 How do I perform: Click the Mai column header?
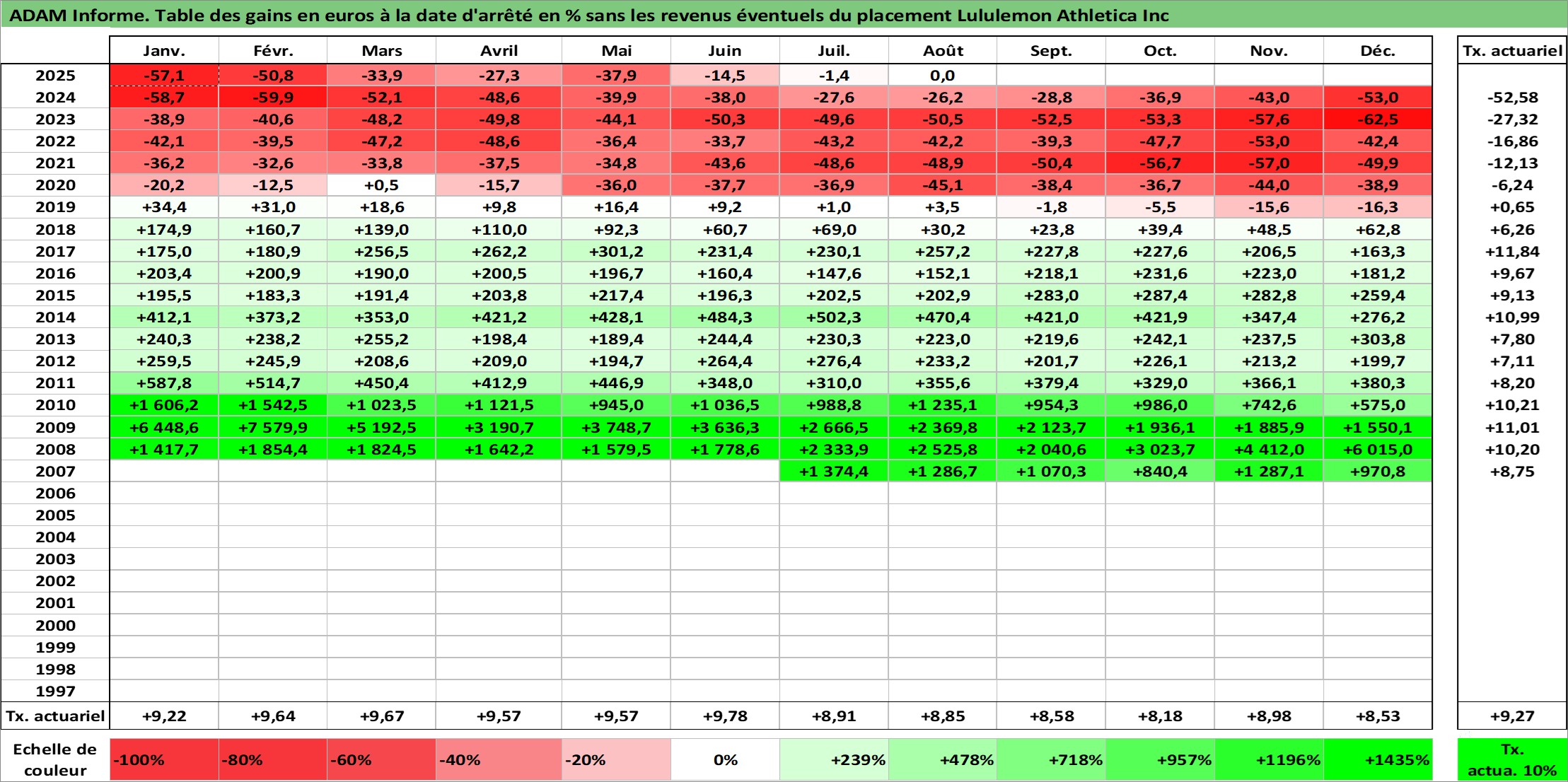tap(616, 50)
